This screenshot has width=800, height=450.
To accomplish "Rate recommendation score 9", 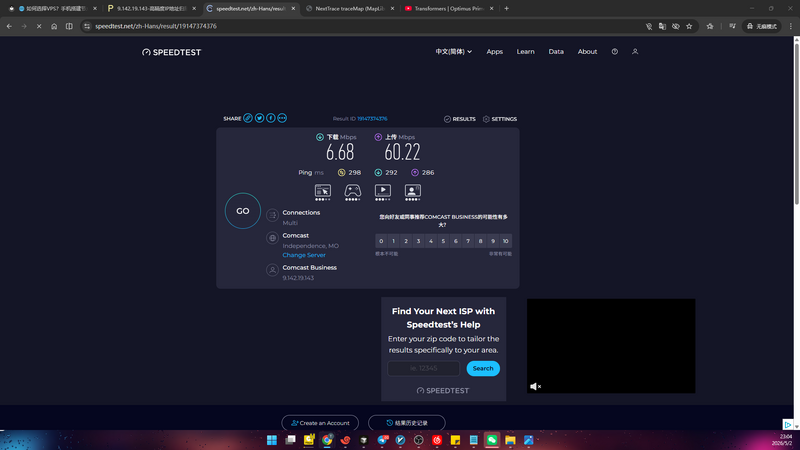I will 493,241.
